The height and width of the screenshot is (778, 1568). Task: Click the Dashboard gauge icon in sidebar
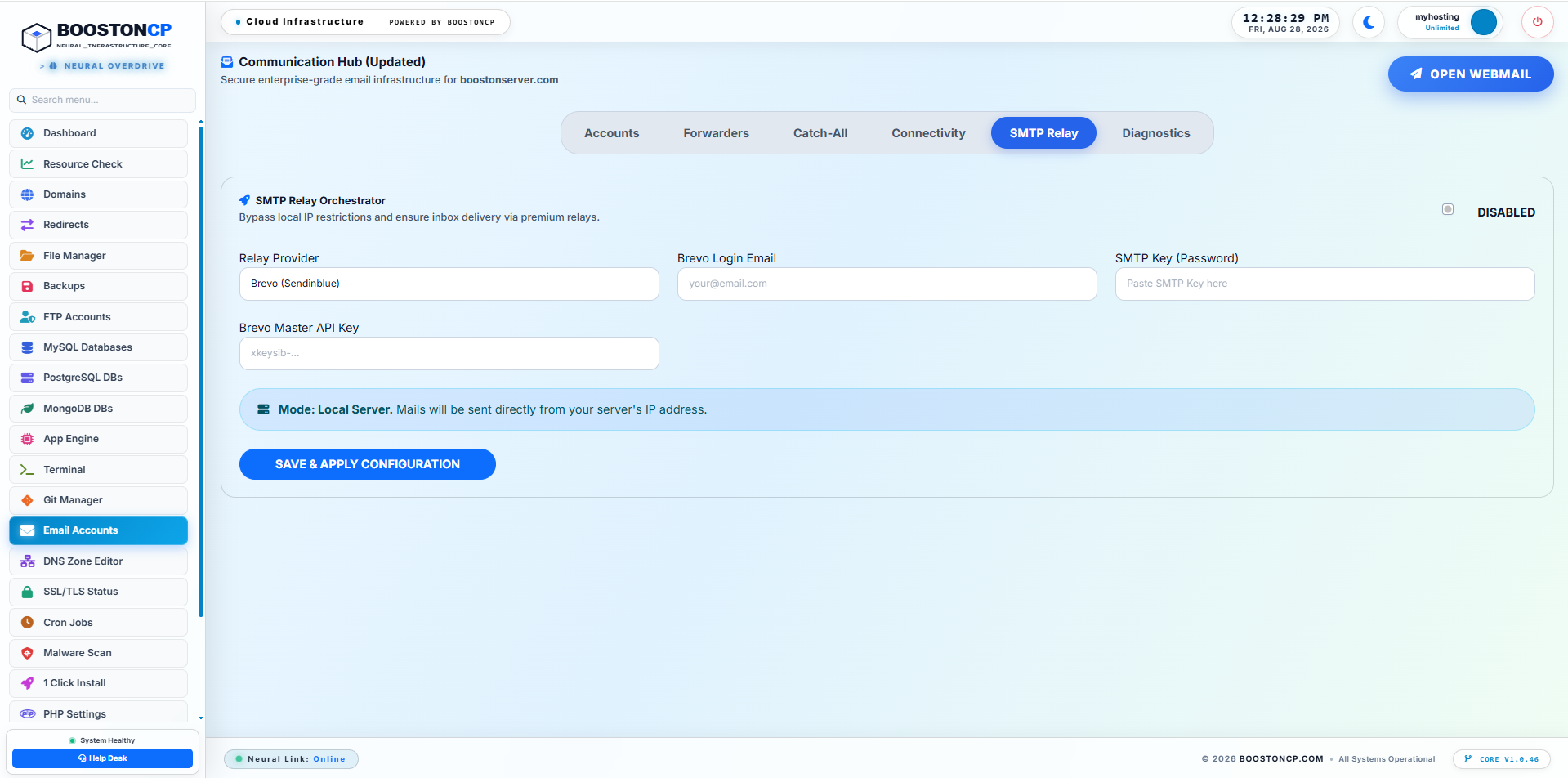[27, 133]
